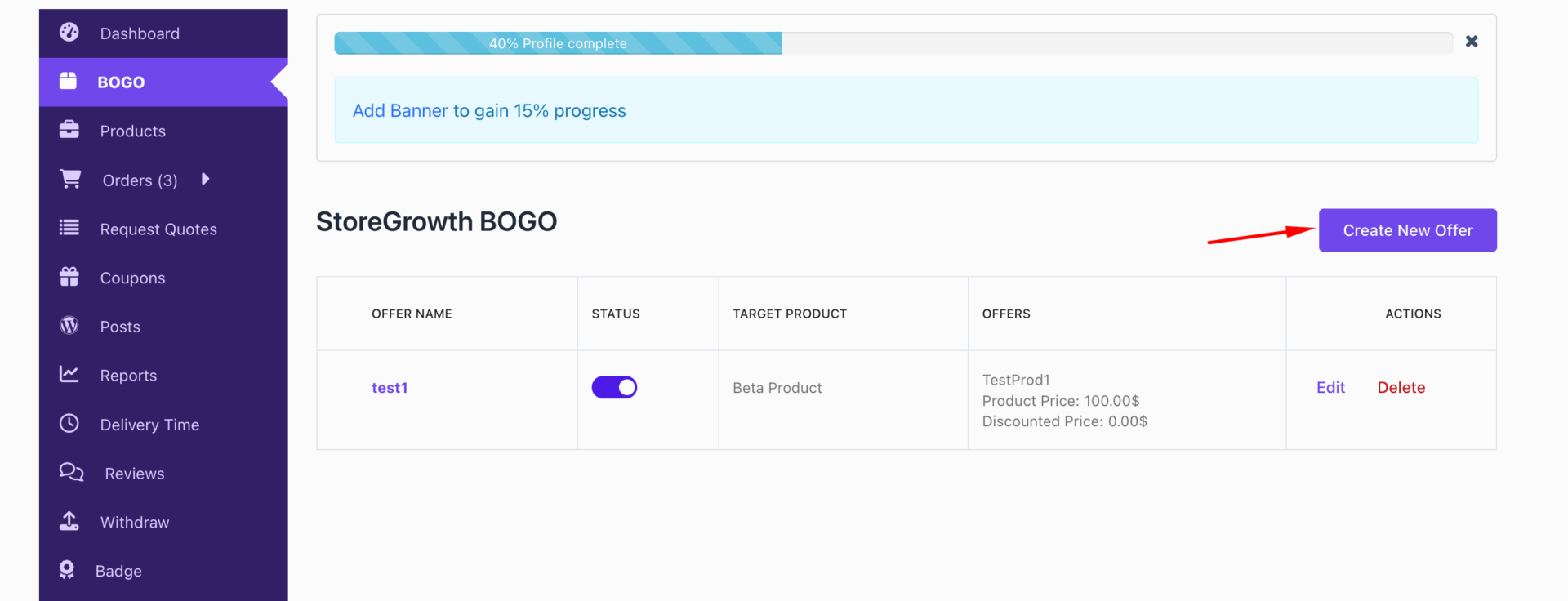The image size is (1568, 601).
Task: Click the Withdraw upload icon
Action: pos(69,521)
